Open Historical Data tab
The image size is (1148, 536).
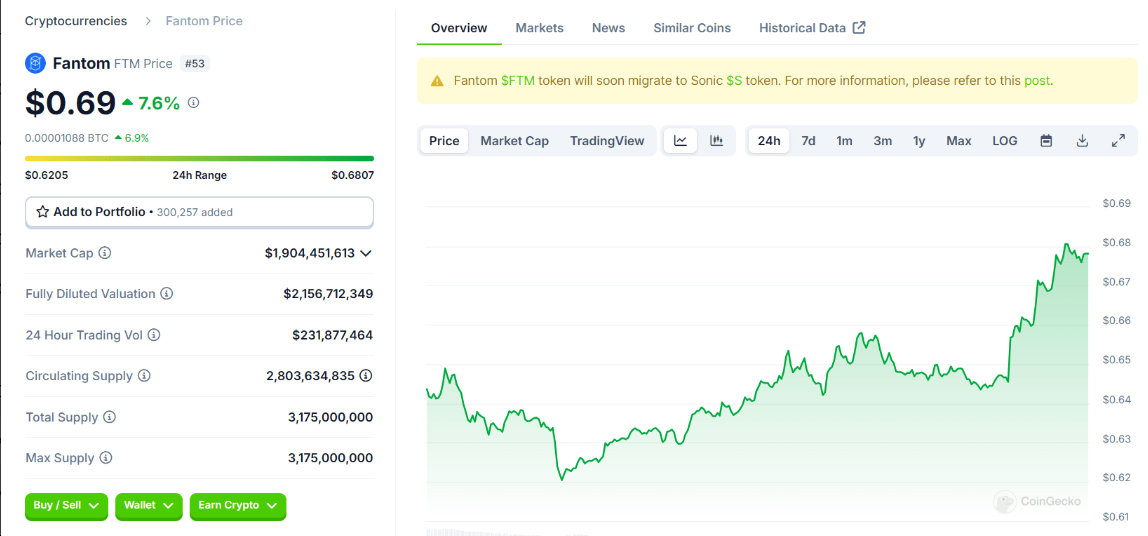pyautogui.click(x=812, y=28)
